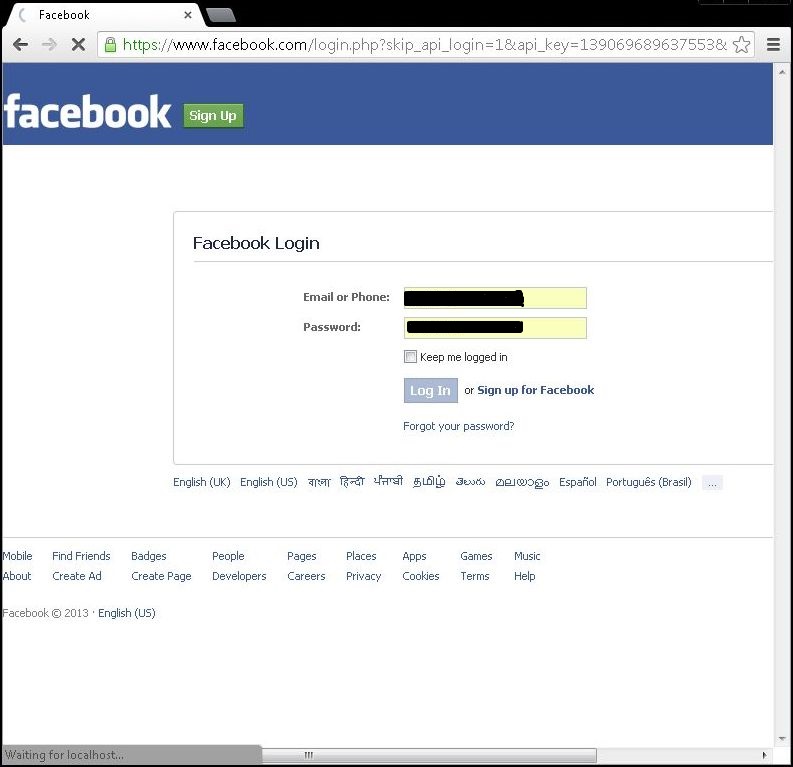This screenshot has height=767, width=793.
Task: Switch language to Telugu (తెలుగు)
Action: point(470,482)
